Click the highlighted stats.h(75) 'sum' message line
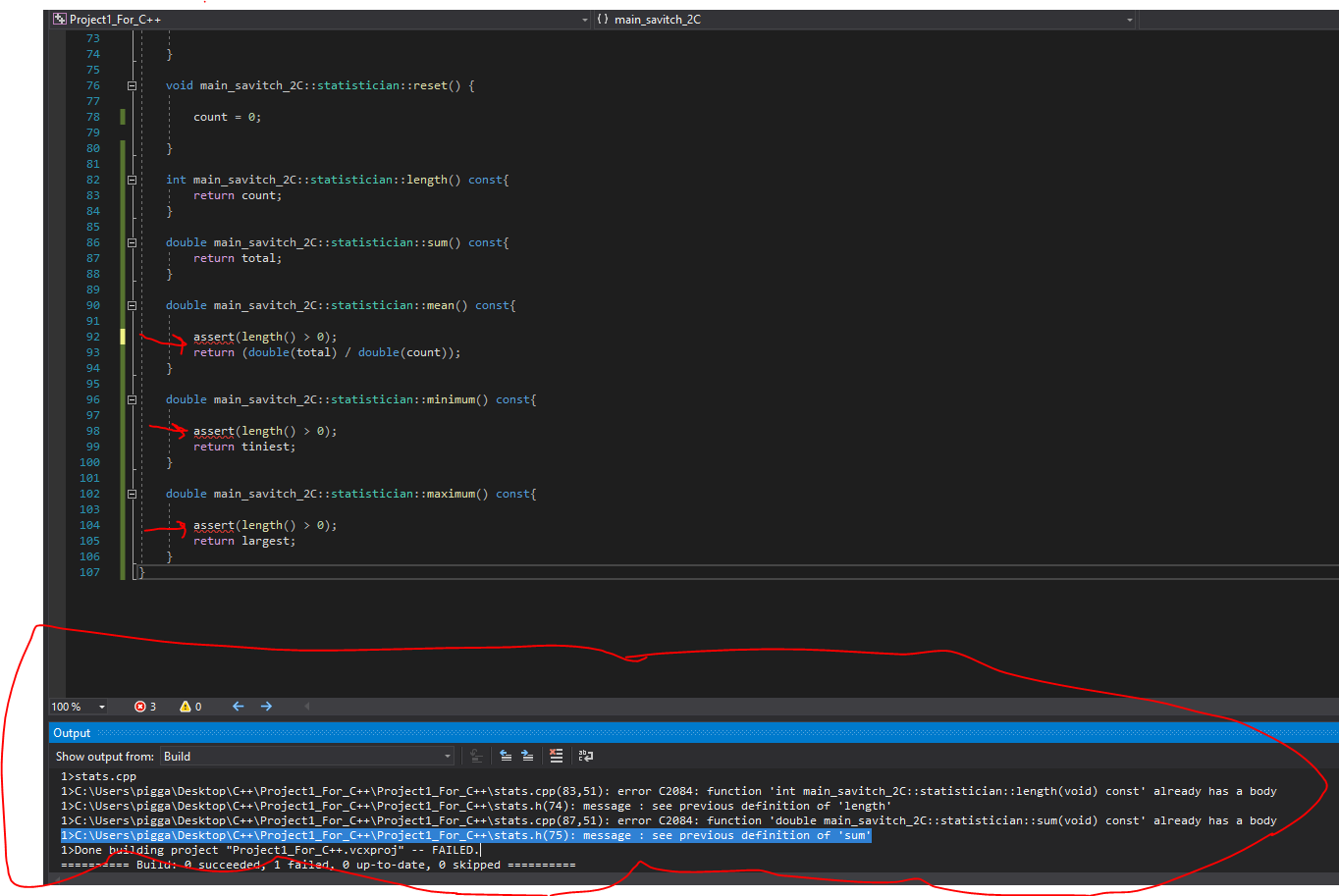This screenshot has width=1339, height=896. click(x=465, y=835)
